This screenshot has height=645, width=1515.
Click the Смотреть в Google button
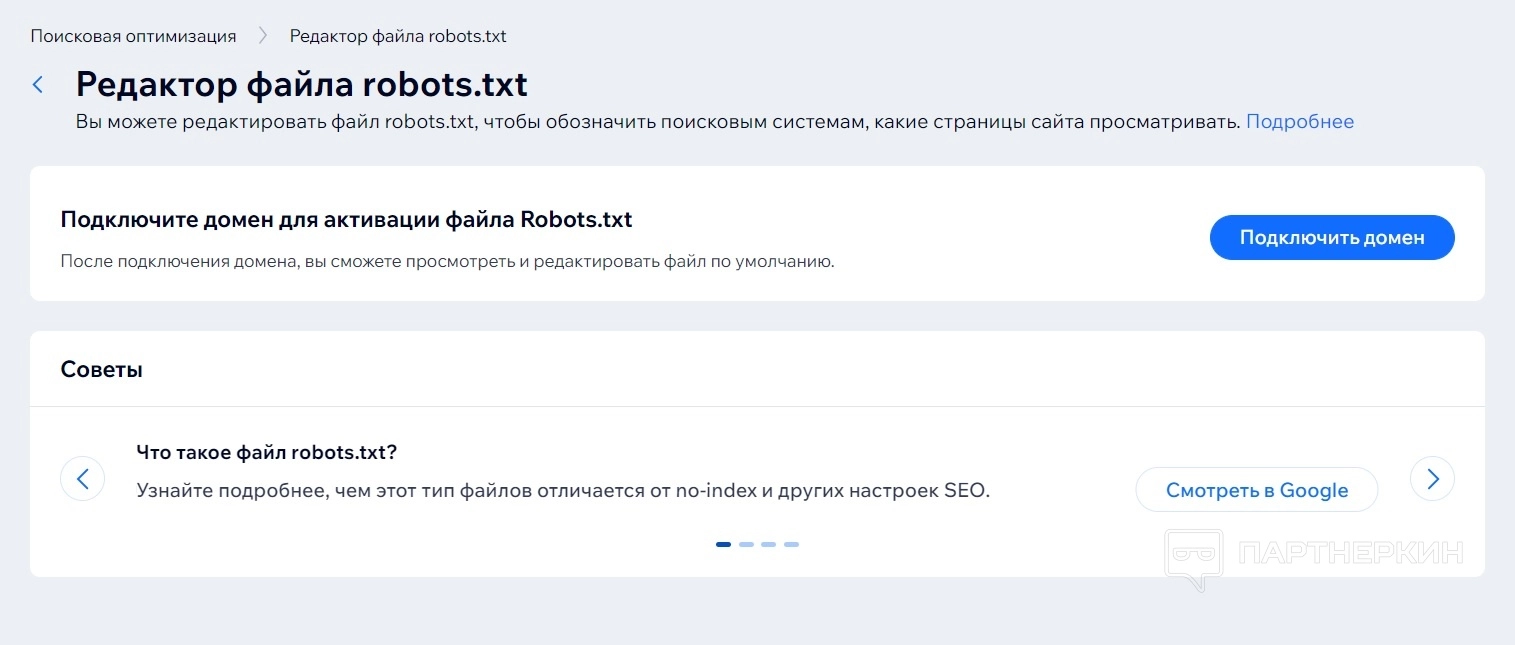point(1257,490)
